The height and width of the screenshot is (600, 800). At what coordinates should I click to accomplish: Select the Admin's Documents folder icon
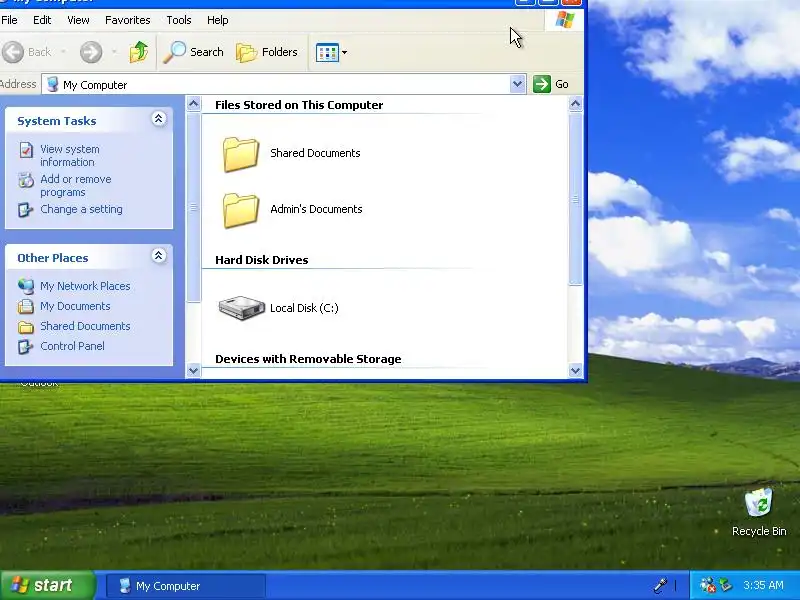tap(241, 210)
